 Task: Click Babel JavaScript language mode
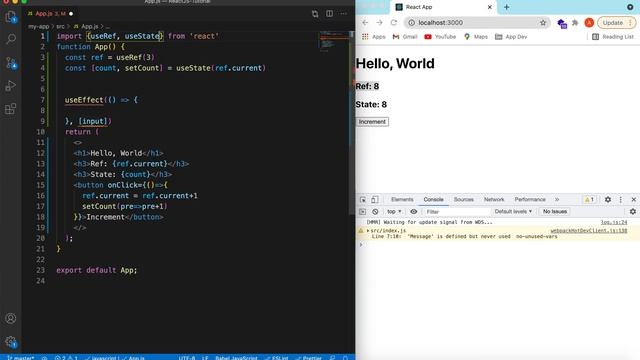[236, 358]
